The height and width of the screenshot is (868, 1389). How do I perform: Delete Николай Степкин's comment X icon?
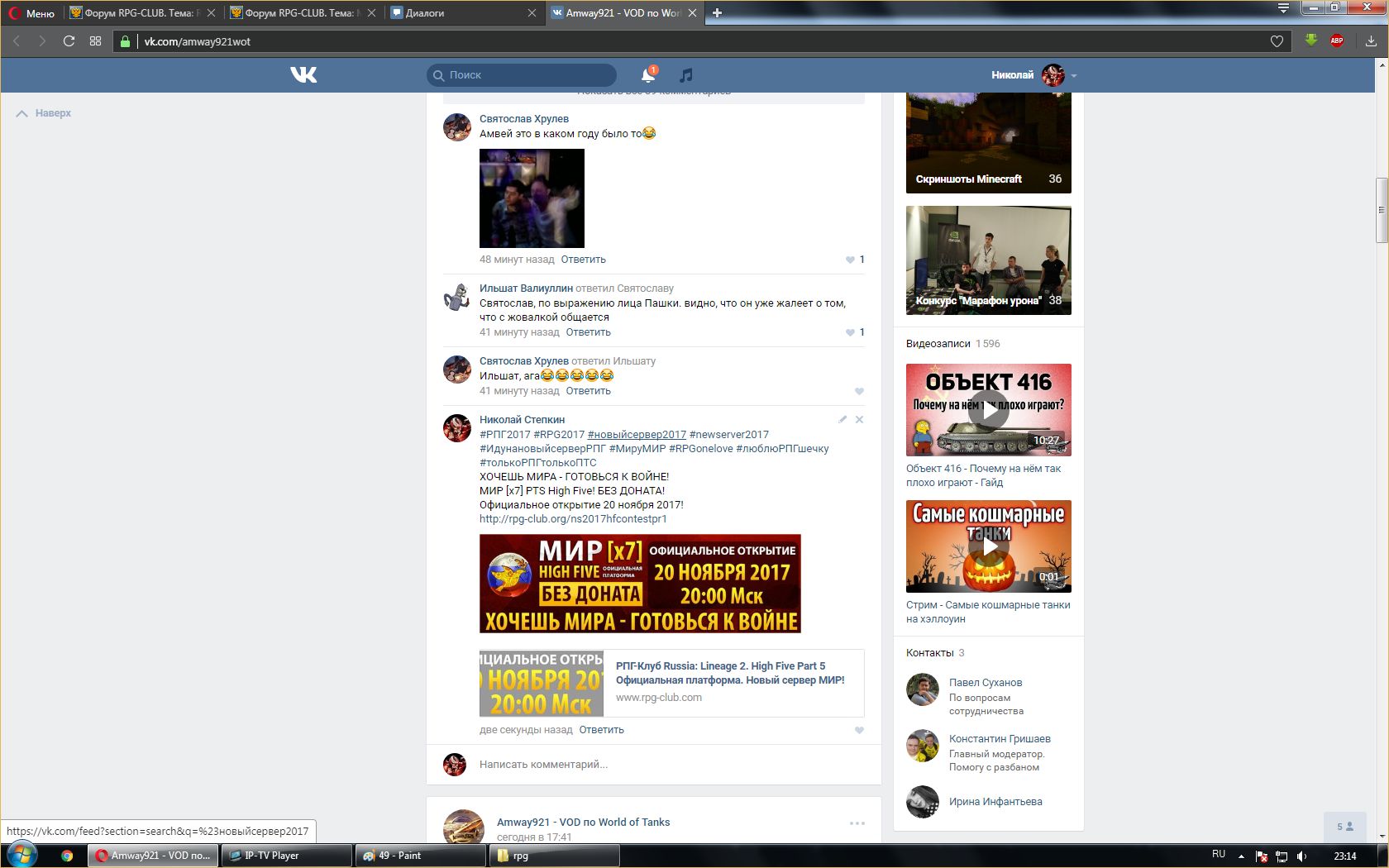click(x=859, y=419)
